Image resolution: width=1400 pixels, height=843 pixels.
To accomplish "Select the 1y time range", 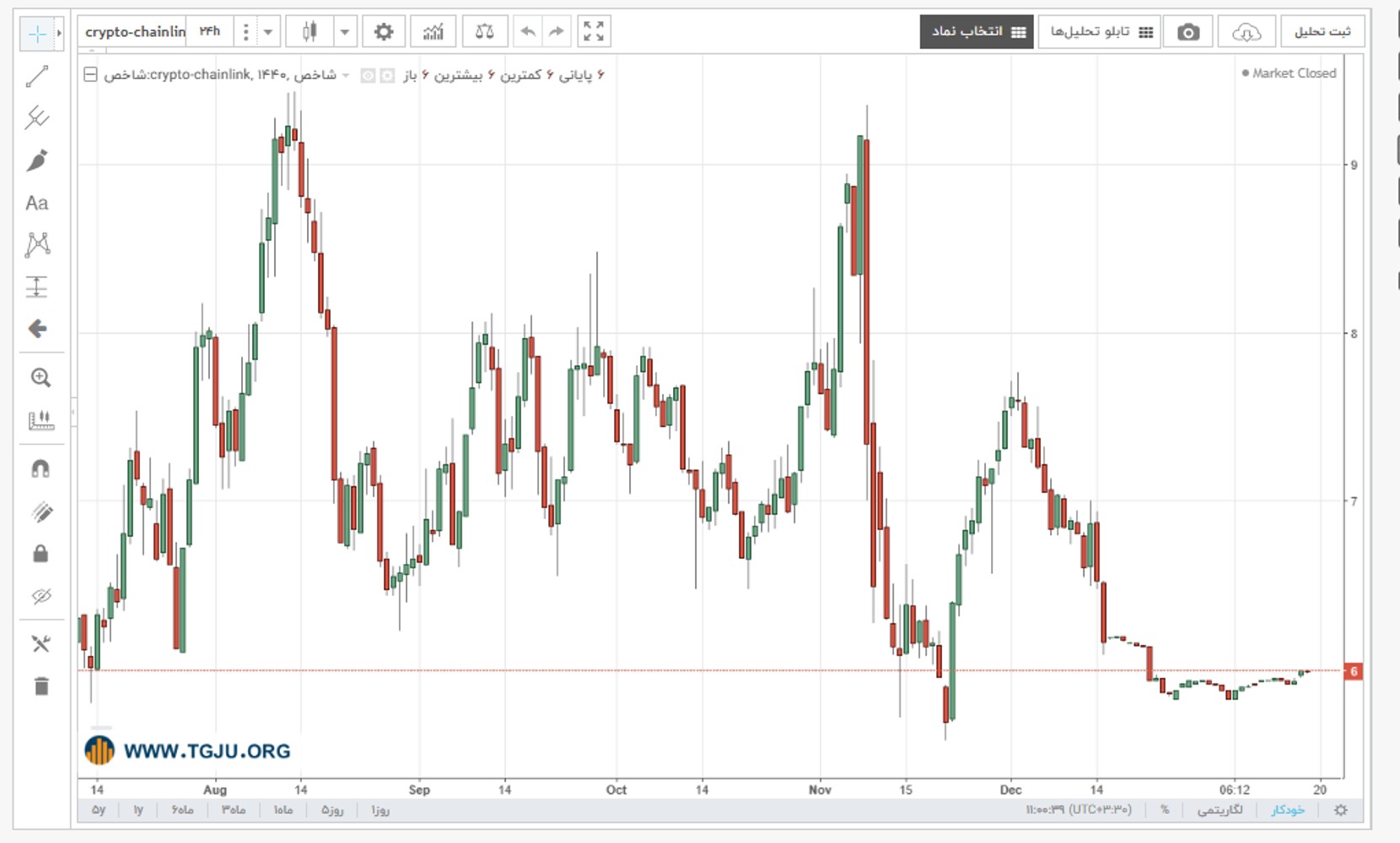I will click(x=138, y=810).
